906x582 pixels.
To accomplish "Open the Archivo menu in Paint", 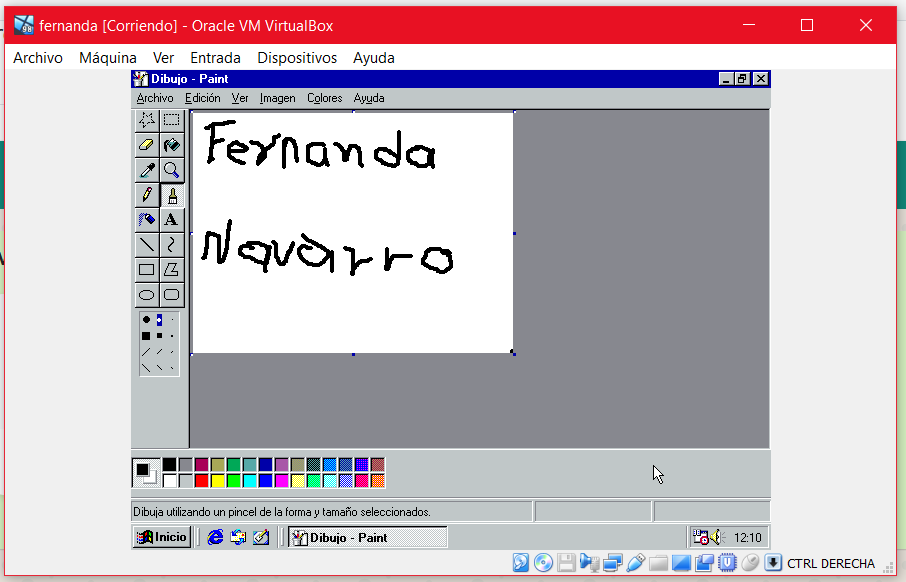I will tap(155, 98).
